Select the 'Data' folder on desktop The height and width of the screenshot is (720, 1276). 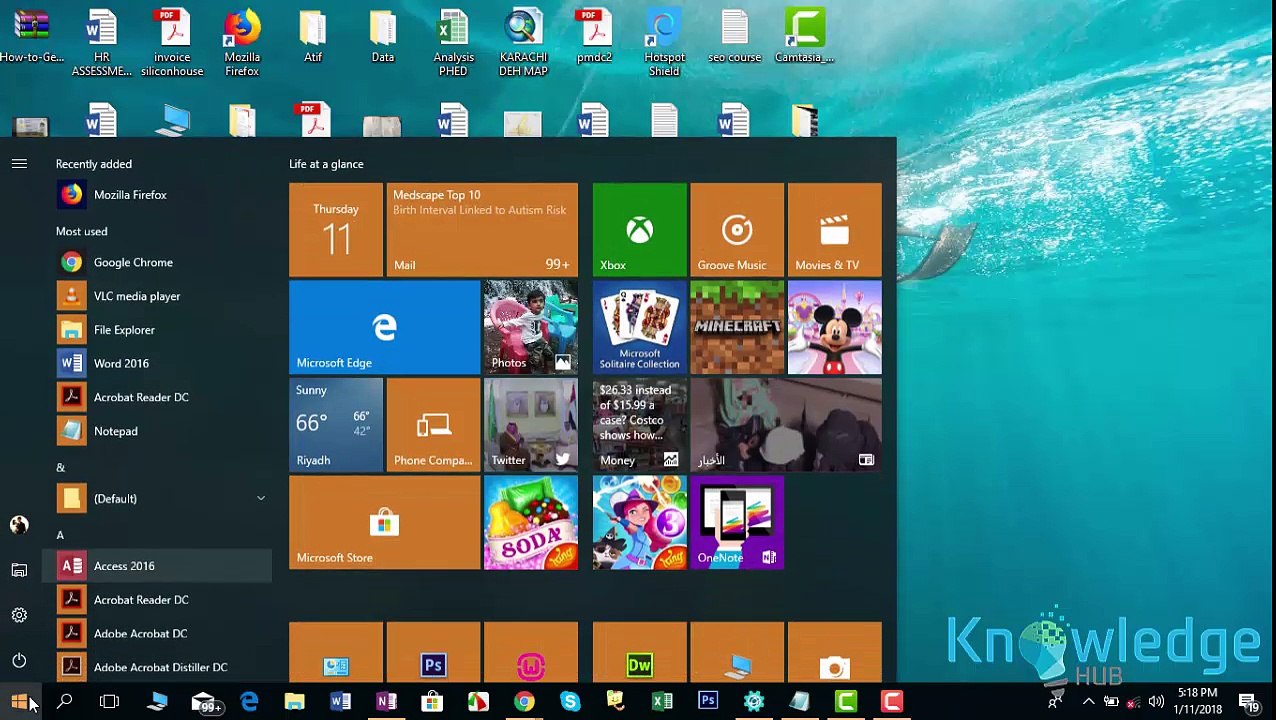tap(383, 37)
